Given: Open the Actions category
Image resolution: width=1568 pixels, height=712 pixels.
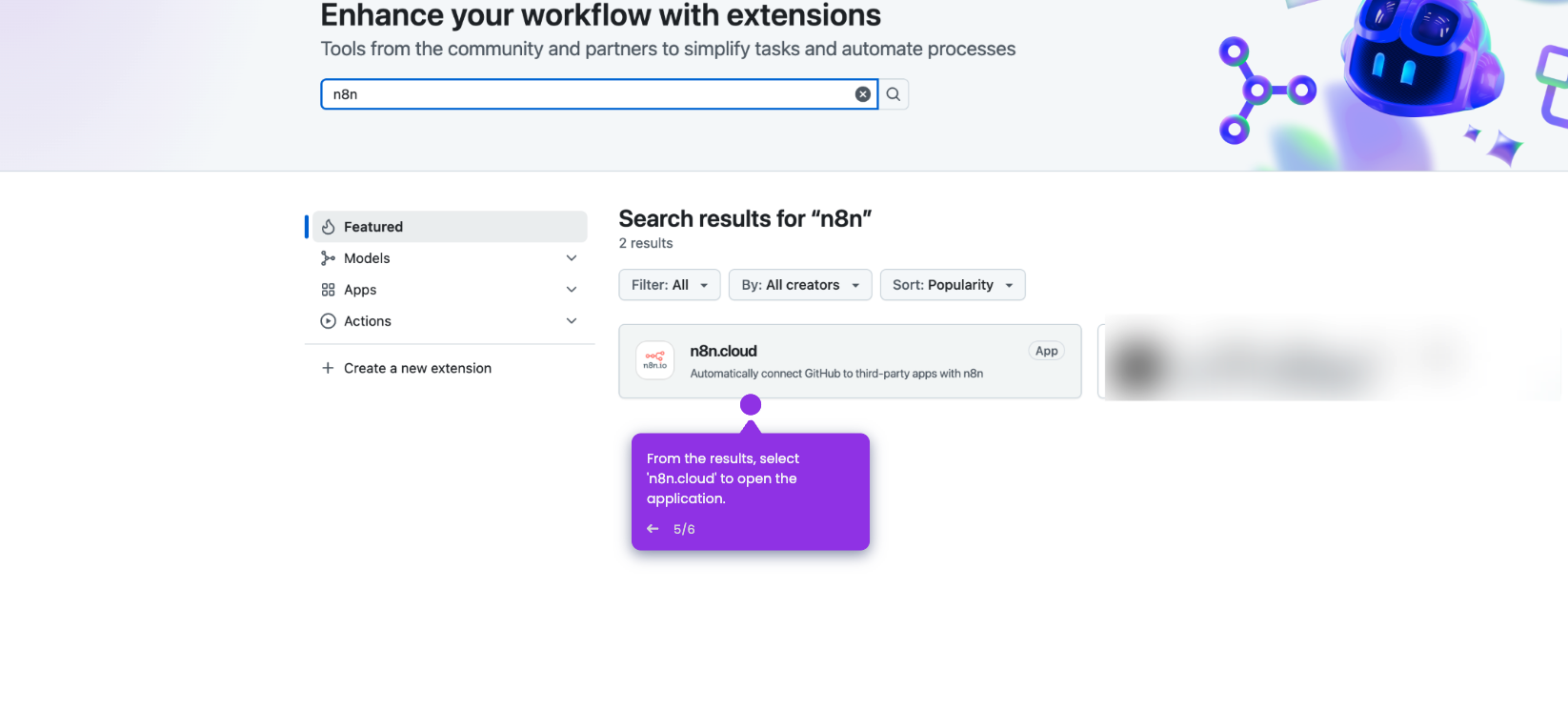Looking at the screenshot, I should click(x=450, y=321).
